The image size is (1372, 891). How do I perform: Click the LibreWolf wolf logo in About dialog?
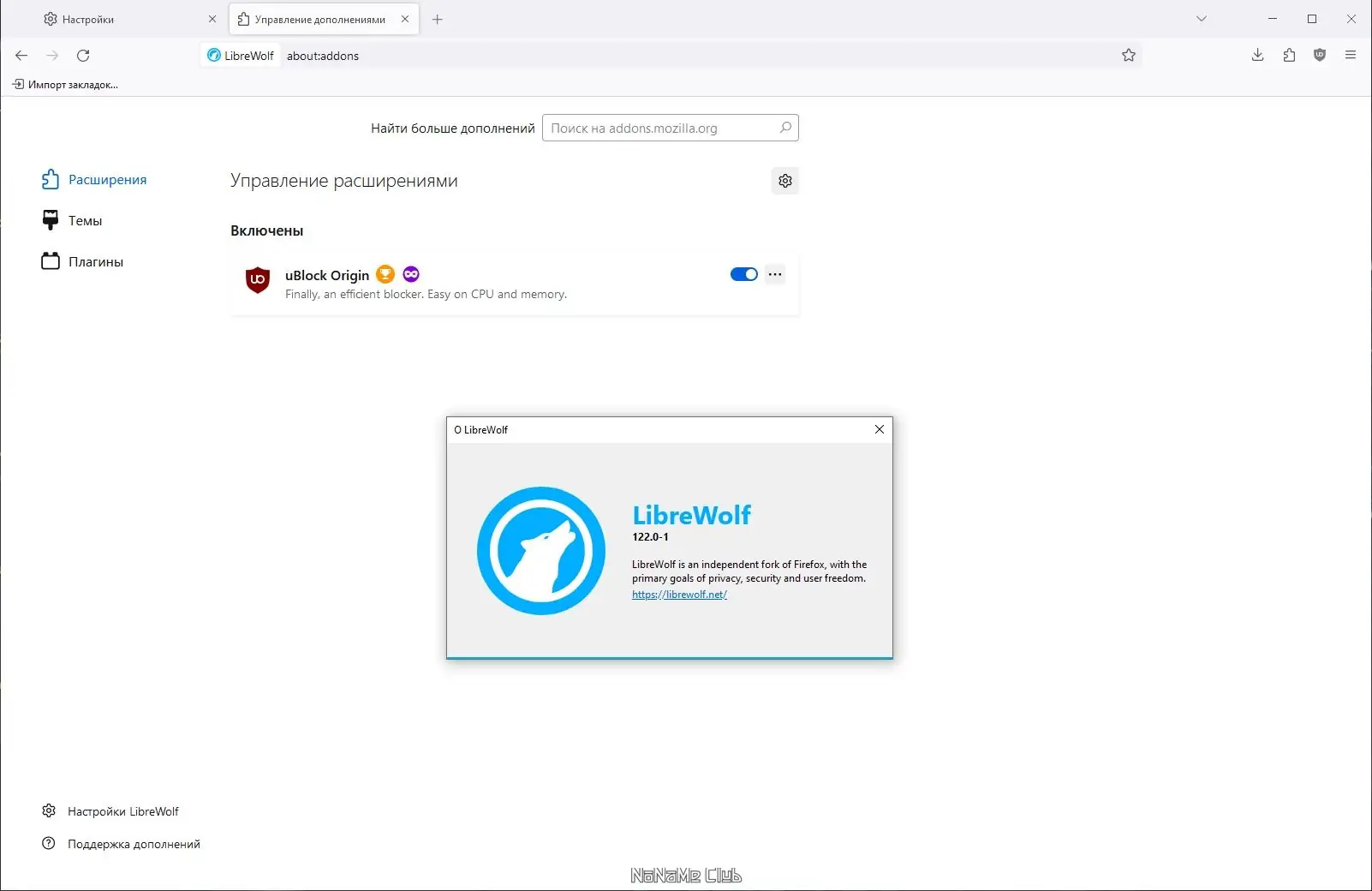point(541,551)
